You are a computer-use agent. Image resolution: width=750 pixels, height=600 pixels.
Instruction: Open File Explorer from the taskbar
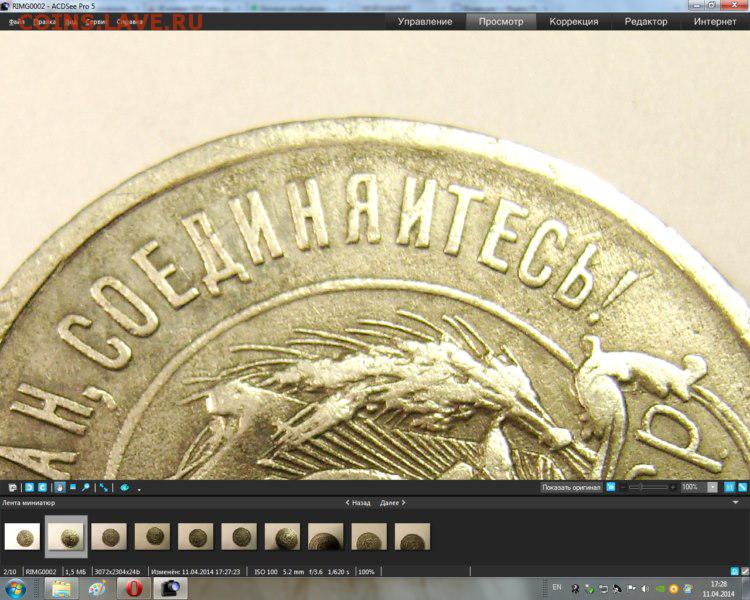(x=61, y=589)
